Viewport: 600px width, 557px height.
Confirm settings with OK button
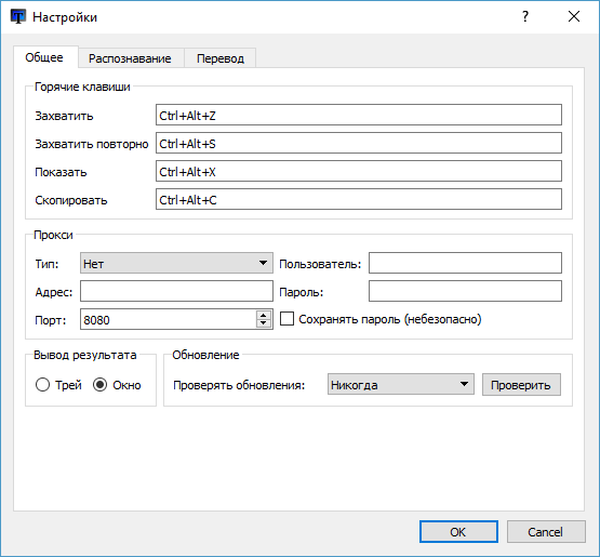point(458,532)
